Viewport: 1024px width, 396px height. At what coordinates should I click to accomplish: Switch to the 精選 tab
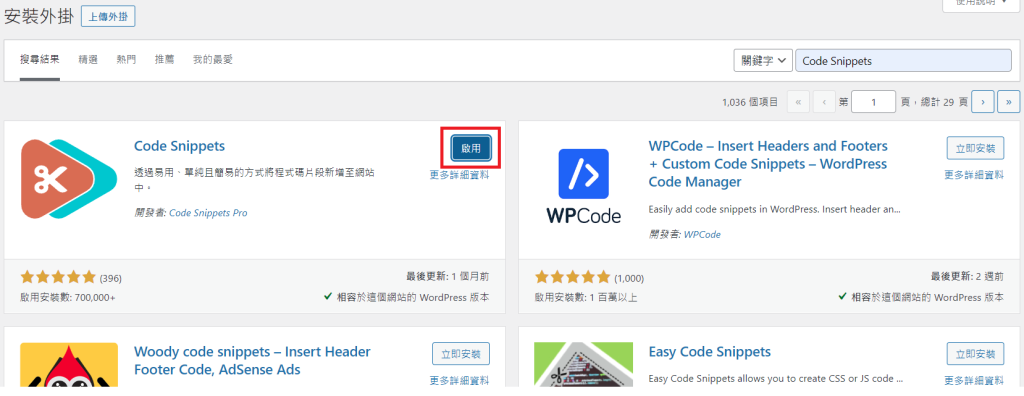[x=88, y=59]
